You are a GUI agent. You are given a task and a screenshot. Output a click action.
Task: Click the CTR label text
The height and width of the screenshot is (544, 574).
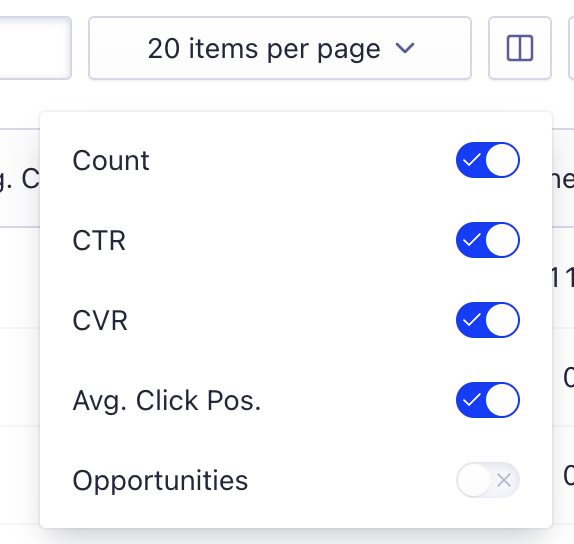[x=99, y=241]
